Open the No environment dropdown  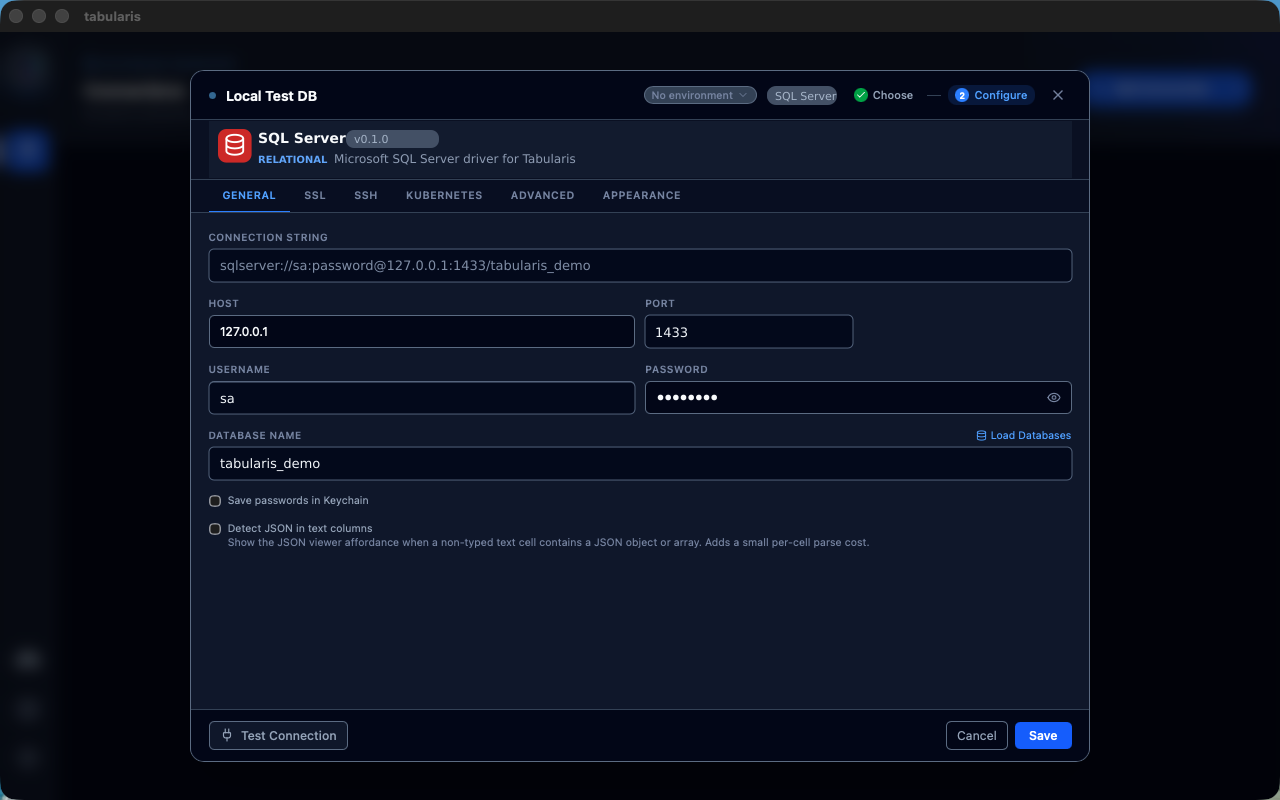700,95
